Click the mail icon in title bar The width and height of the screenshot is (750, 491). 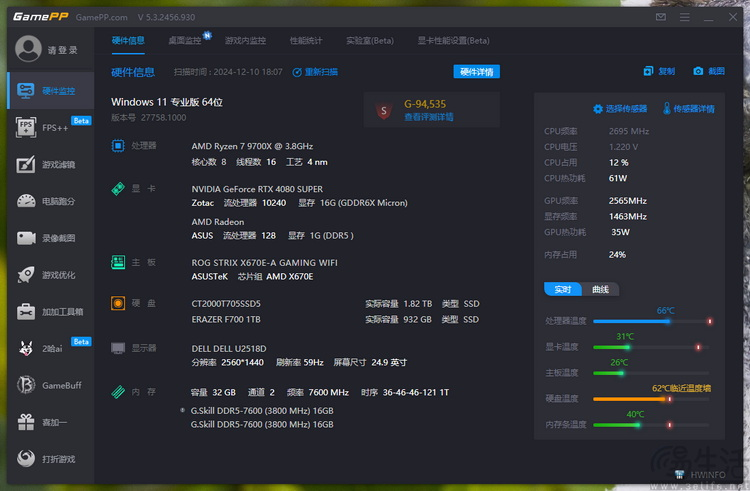point(661,17)
